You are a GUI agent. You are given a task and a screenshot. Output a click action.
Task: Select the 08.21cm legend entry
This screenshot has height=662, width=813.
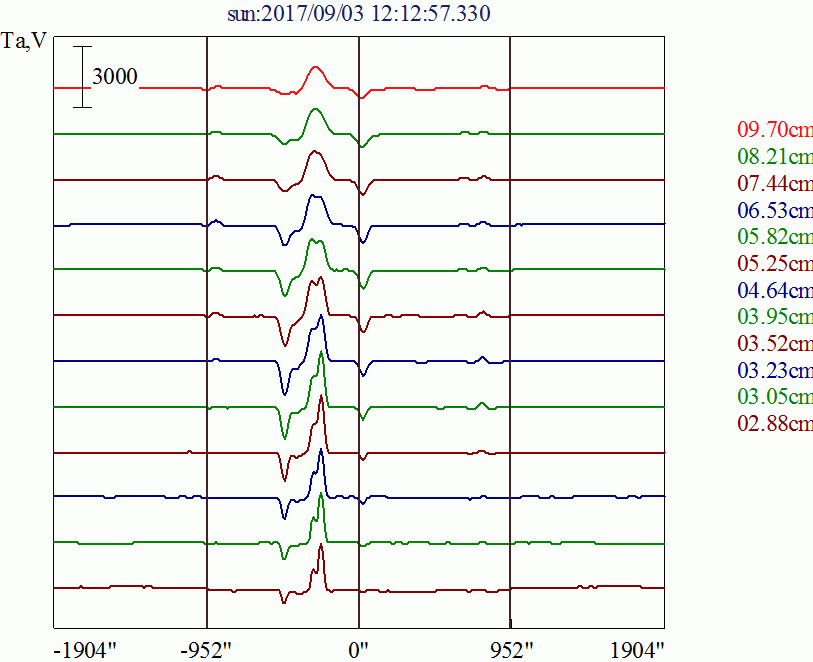[x=775, y=156]
